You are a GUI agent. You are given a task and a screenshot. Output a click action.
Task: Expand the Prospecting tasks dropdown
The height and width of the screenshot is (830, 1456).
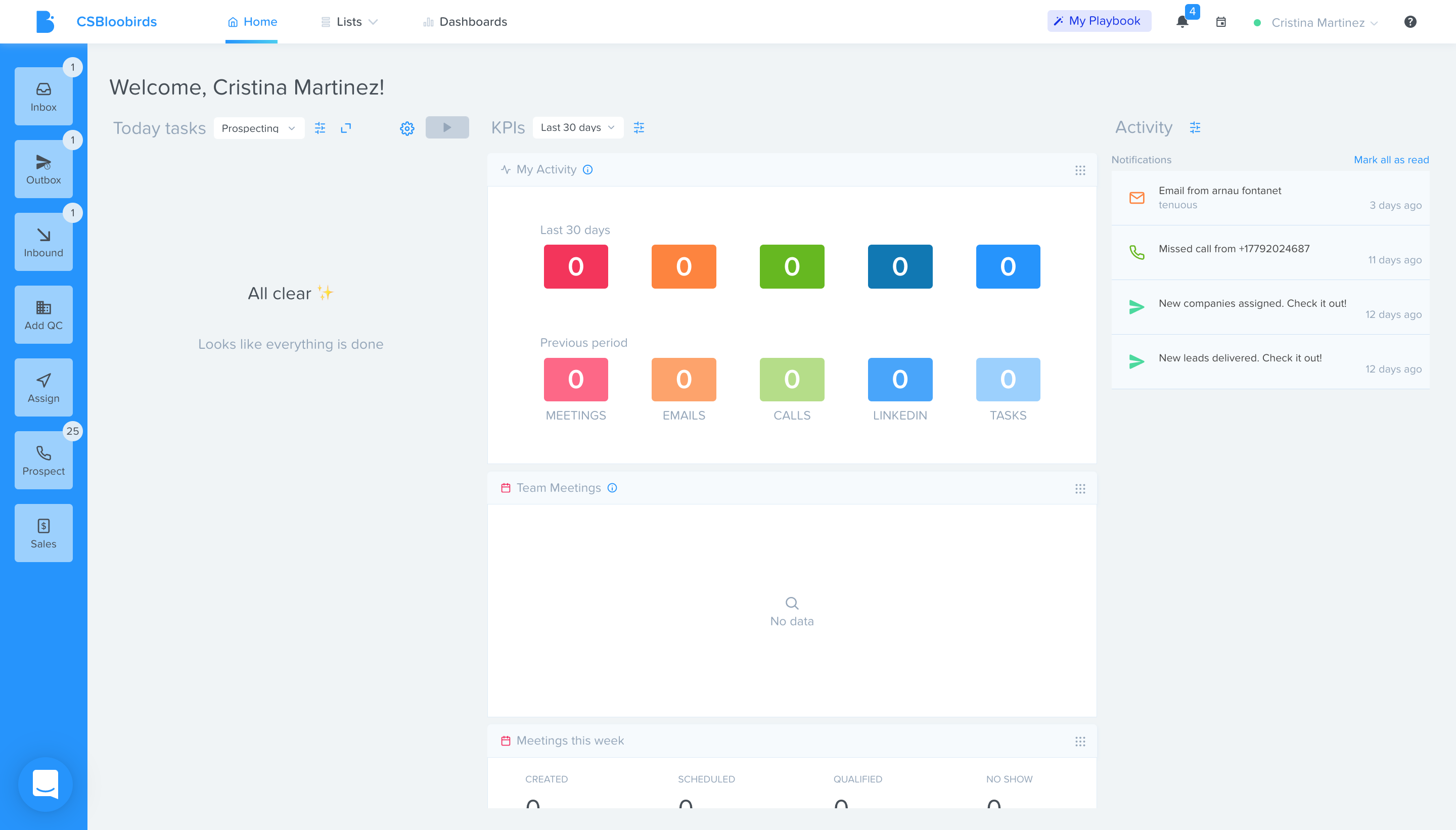259,128
